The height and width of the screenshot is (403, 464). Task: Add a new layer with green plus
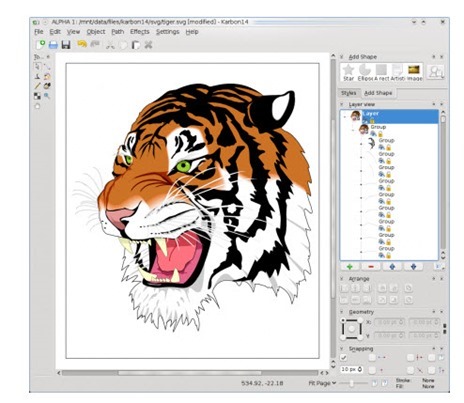[350, 267]
